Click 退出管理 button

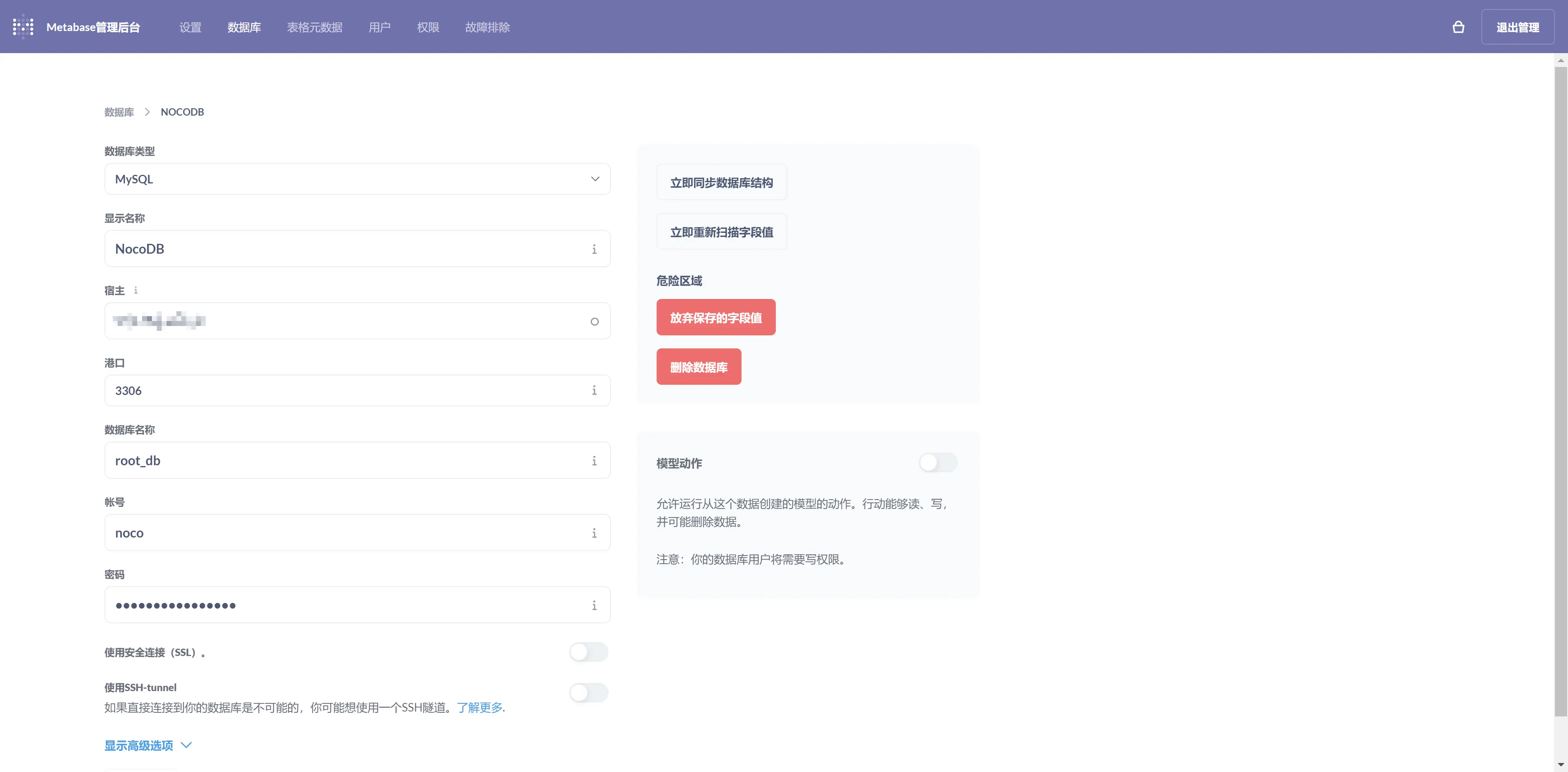coord(1517,27)
